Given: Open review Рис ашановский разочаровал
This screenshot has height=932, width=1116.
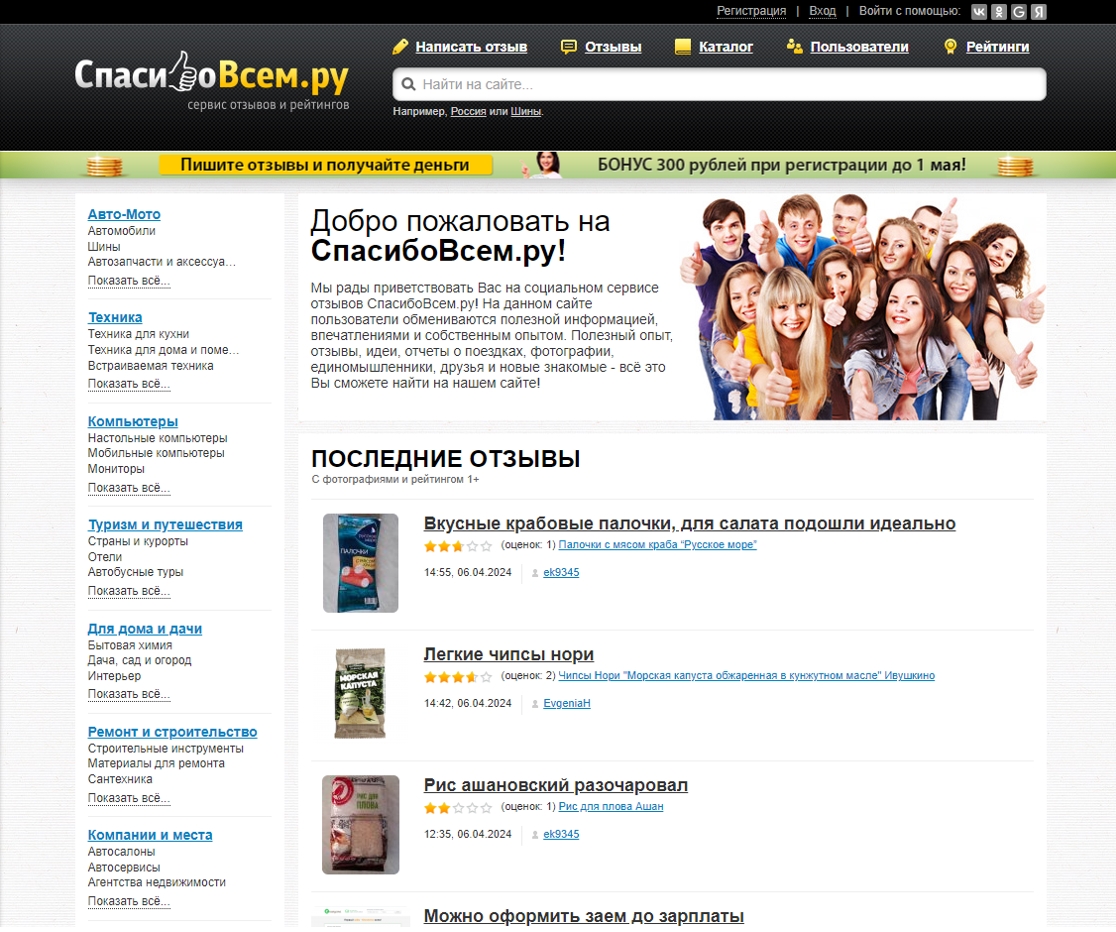Looking at the screenshot, I should coord(555,786).
